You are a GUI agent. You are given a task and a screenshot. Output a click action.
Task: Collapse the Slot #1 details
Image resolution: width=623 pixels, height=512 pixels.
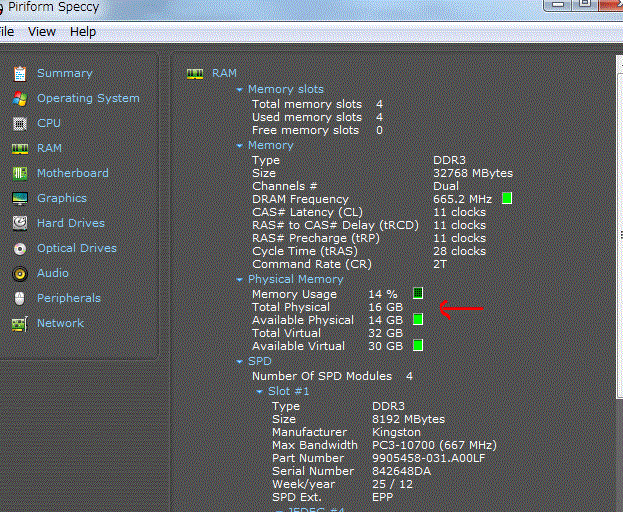[x=259, y=392]
